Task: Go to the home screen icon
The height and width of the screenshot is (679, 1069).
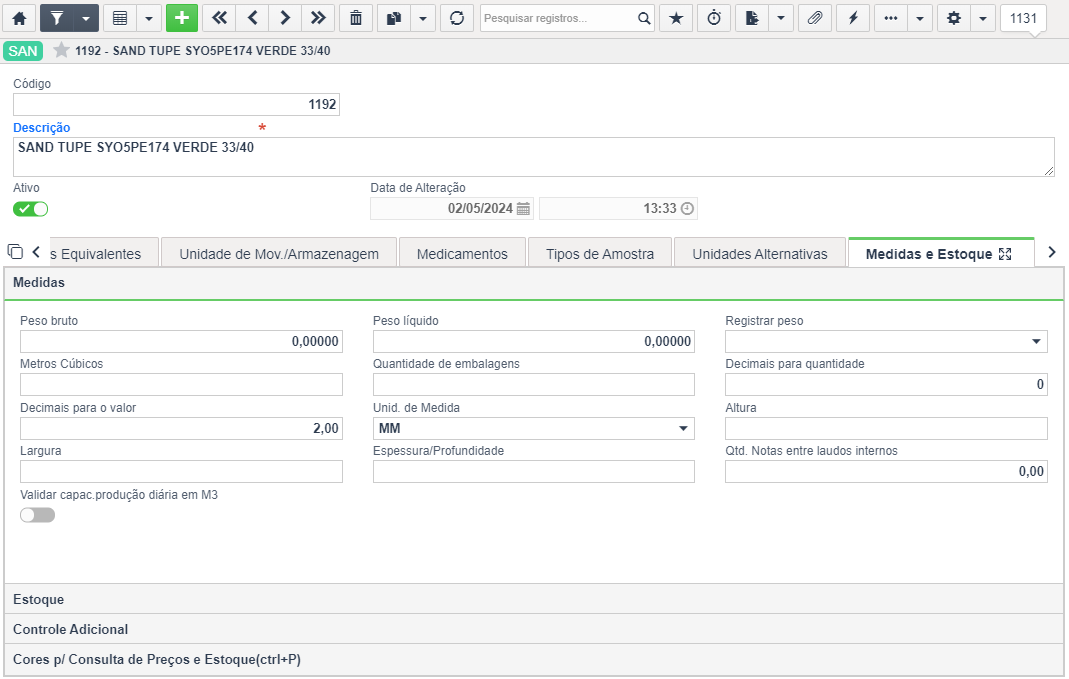Action: coord(19,18)
